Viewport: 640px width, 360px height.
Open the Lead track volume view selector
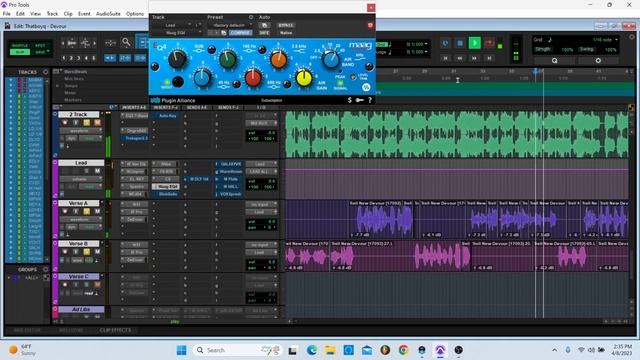point(80,179)
